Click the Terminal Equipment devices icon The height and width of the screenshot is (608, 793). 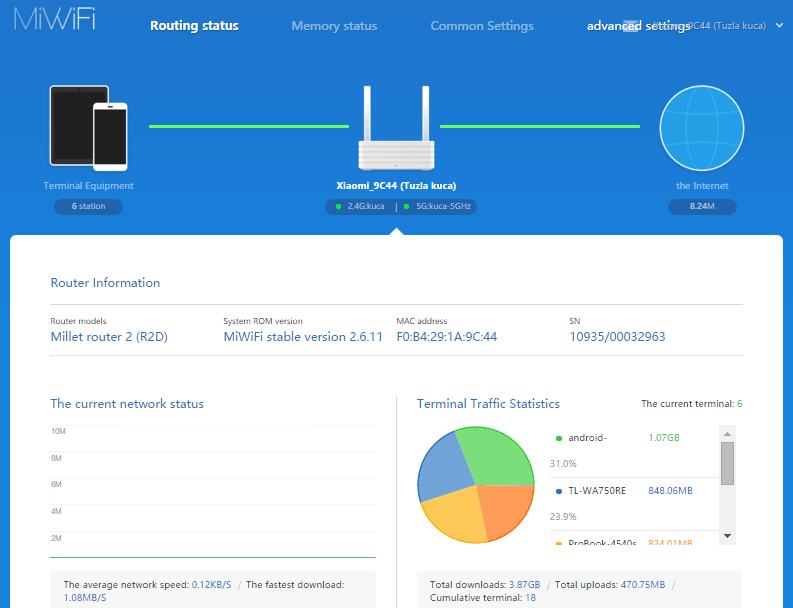click(x=89, y=126)
